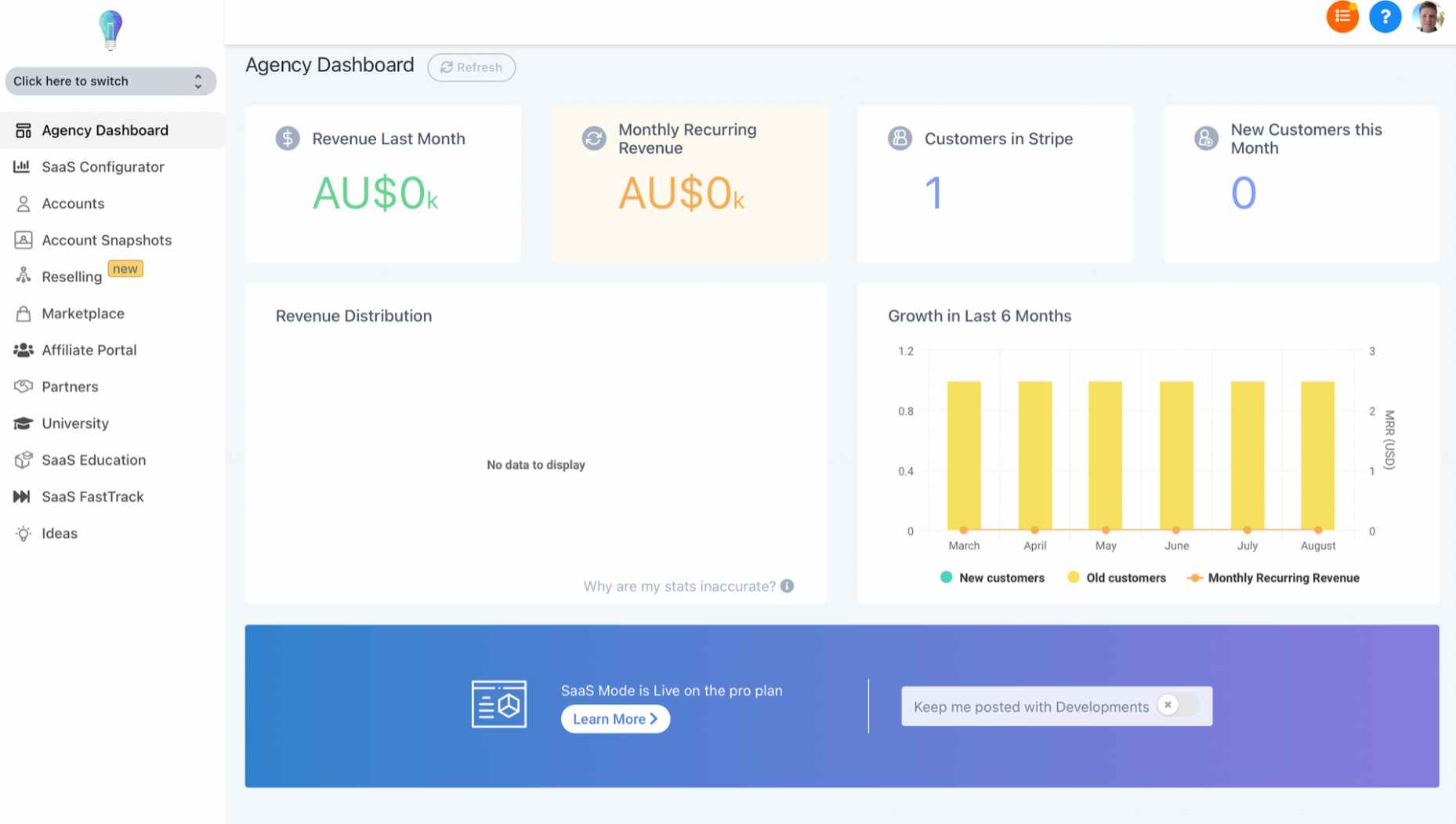
Task: Click the Monthly Recurring Revenue AU$0k value
Action: pos(681,193)
